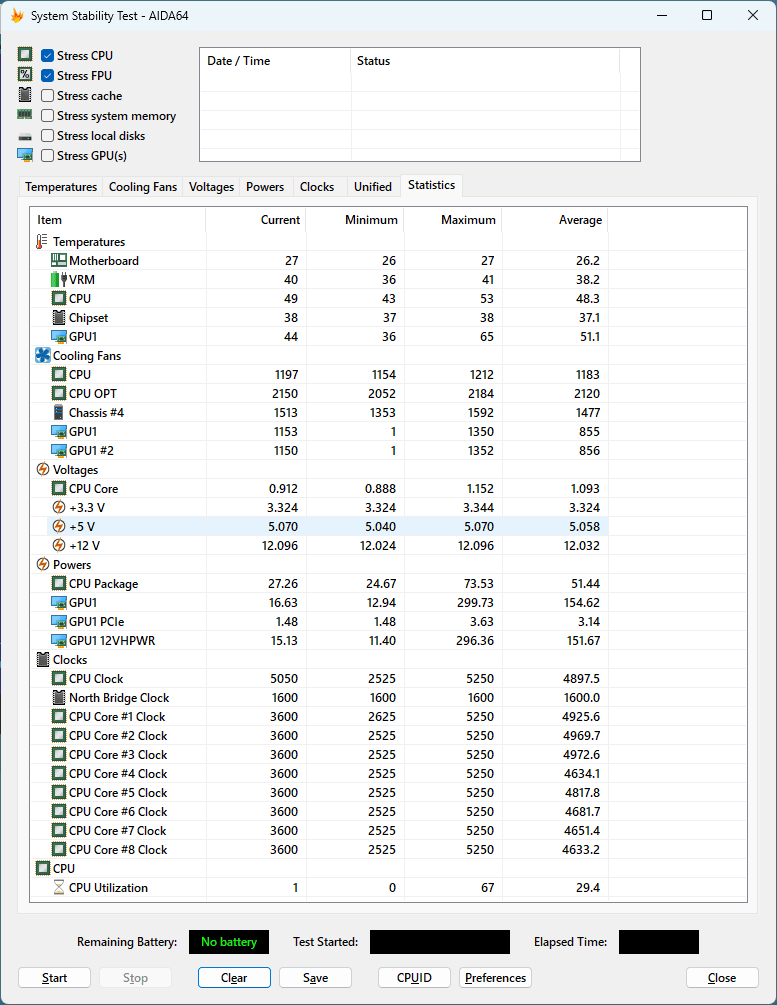
Task: Tick the Stress local disks checkbox
Action: tap(47, 135)
